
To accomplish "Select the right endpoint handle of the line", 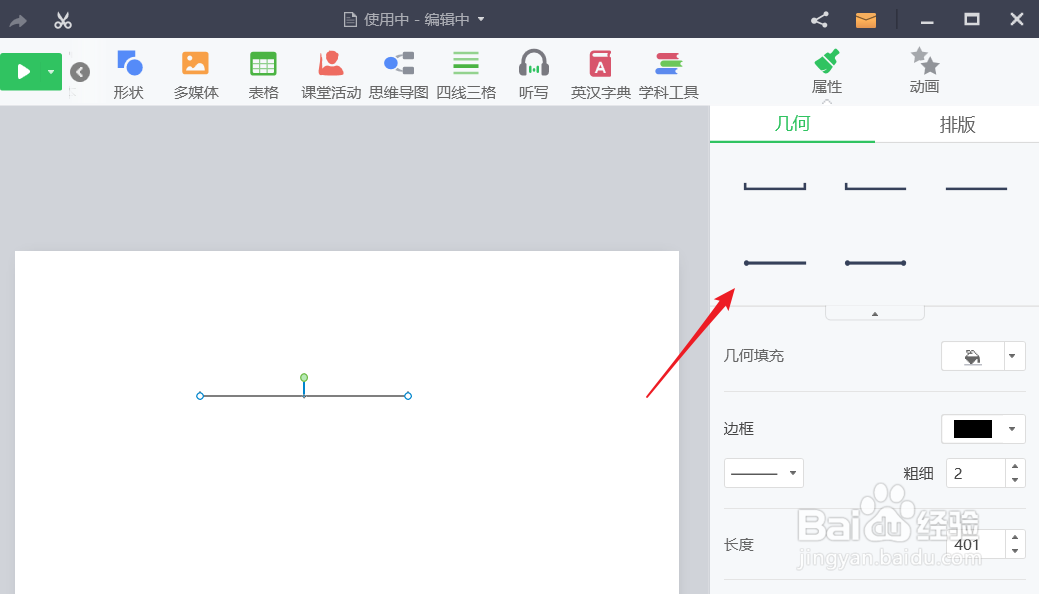I will tap(408, 396).
